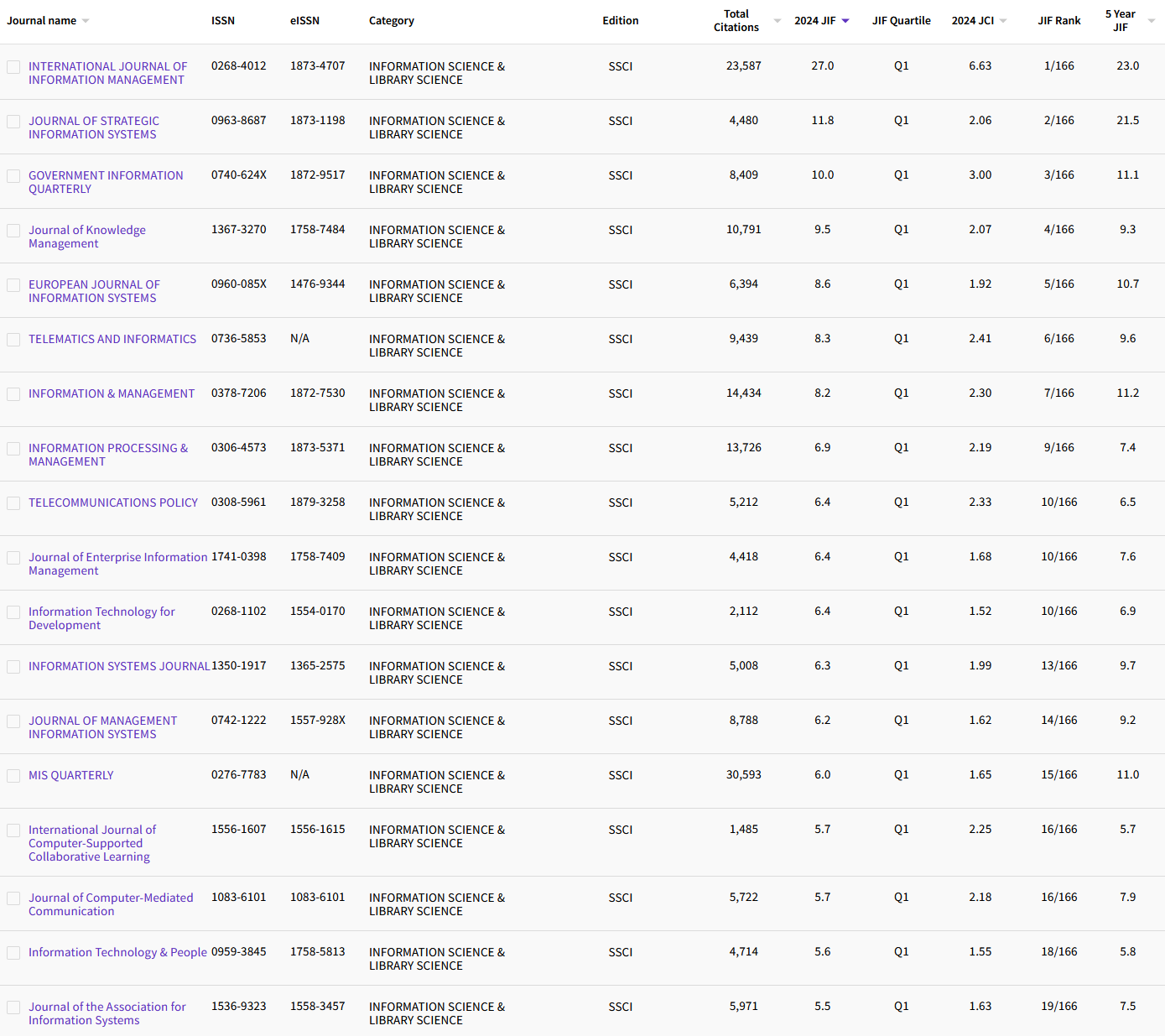Click the JIF Rank column header
This screenshot has width=1165, height=1036.
pyautogui.click(x=1059, y=21)
